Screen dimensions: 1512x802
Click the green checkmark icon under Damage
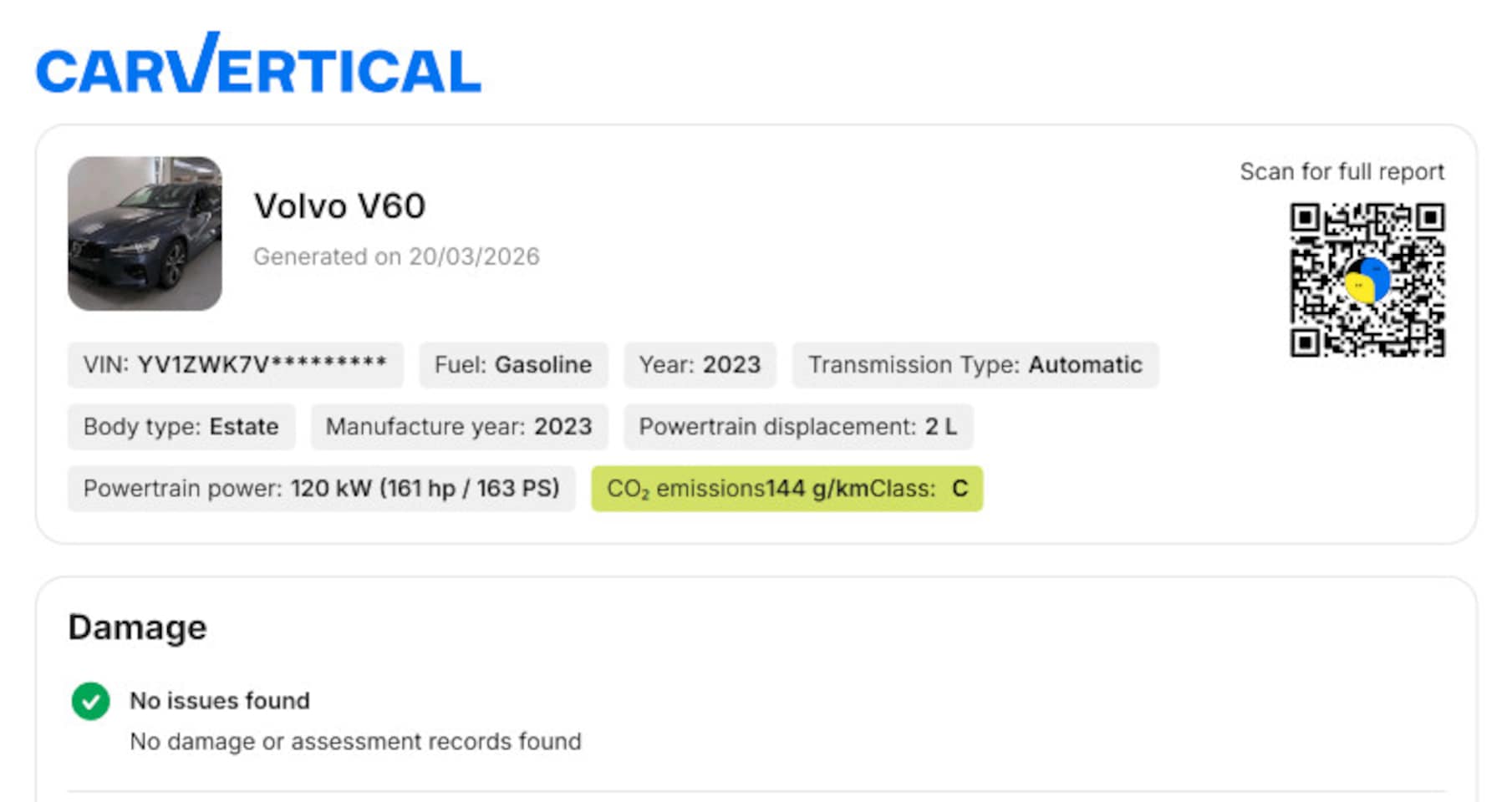pyautogui.click(x=90, y=701)
